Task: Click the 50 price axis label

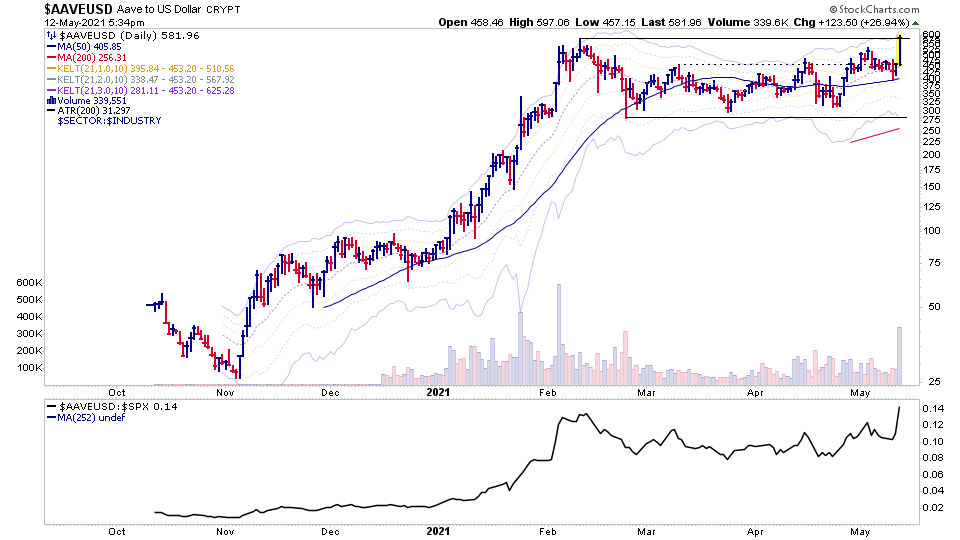Action: pyautogui.click(x=934, y=307)
